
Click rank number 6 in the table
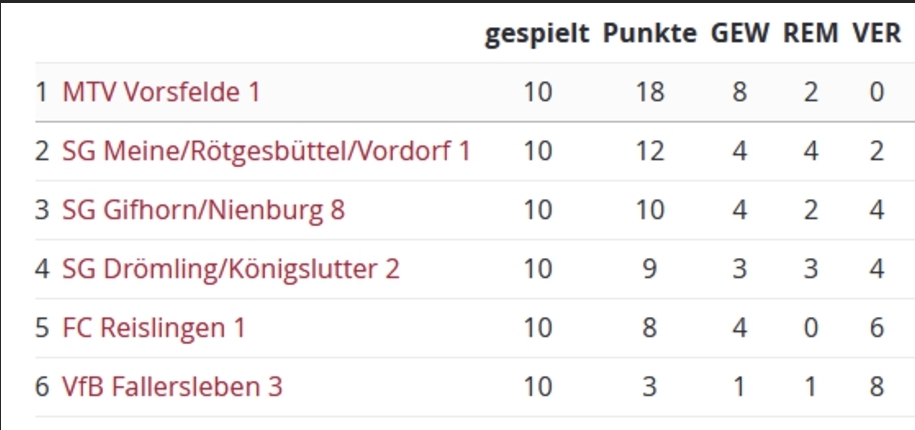pos(42,387)
